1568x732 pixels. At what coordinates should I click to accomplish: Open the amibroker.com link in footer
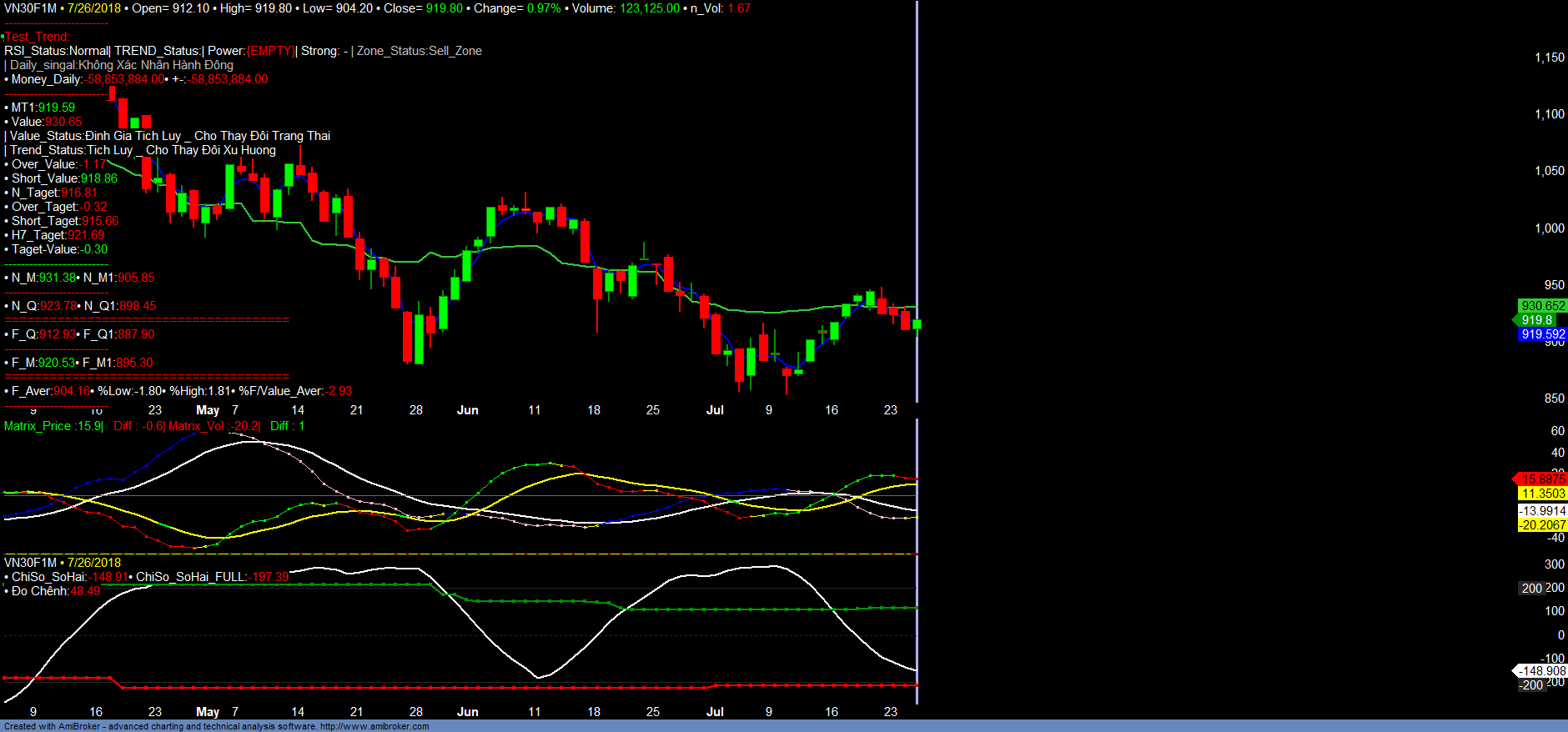click(374, 726)
